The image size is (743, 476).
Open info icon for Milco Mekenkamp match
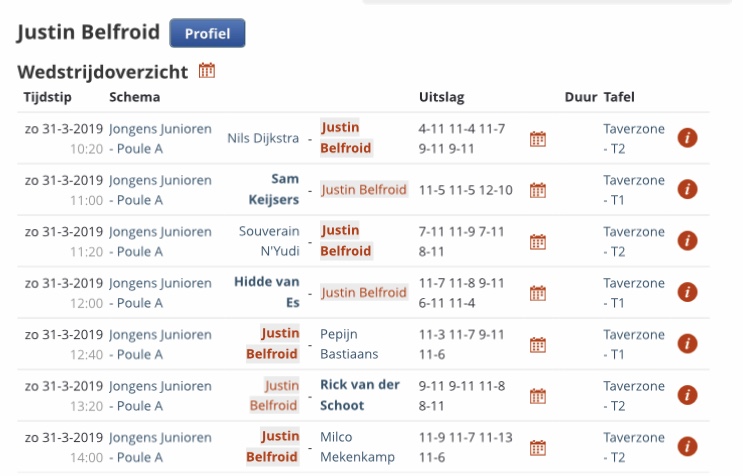coord(687,446)
